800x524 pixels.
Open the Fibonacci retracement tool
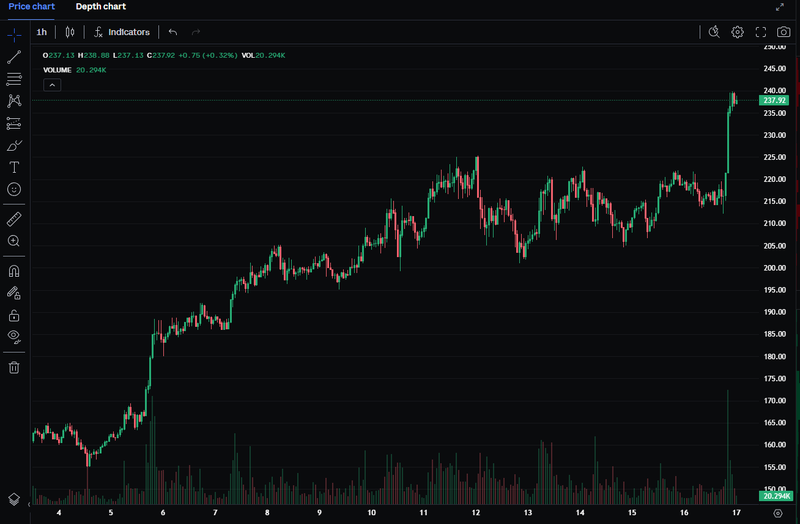click(x=14, y=79)
